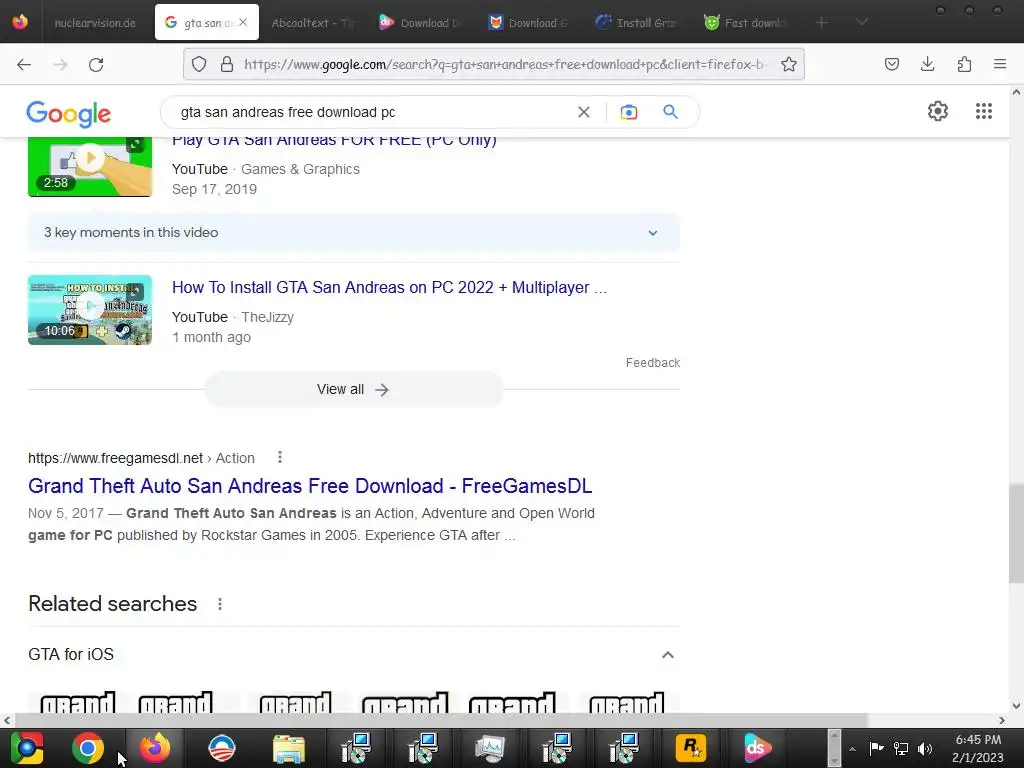The image size is (1024, 768).
Task: View site security padlock info
Action: [227, 64]
